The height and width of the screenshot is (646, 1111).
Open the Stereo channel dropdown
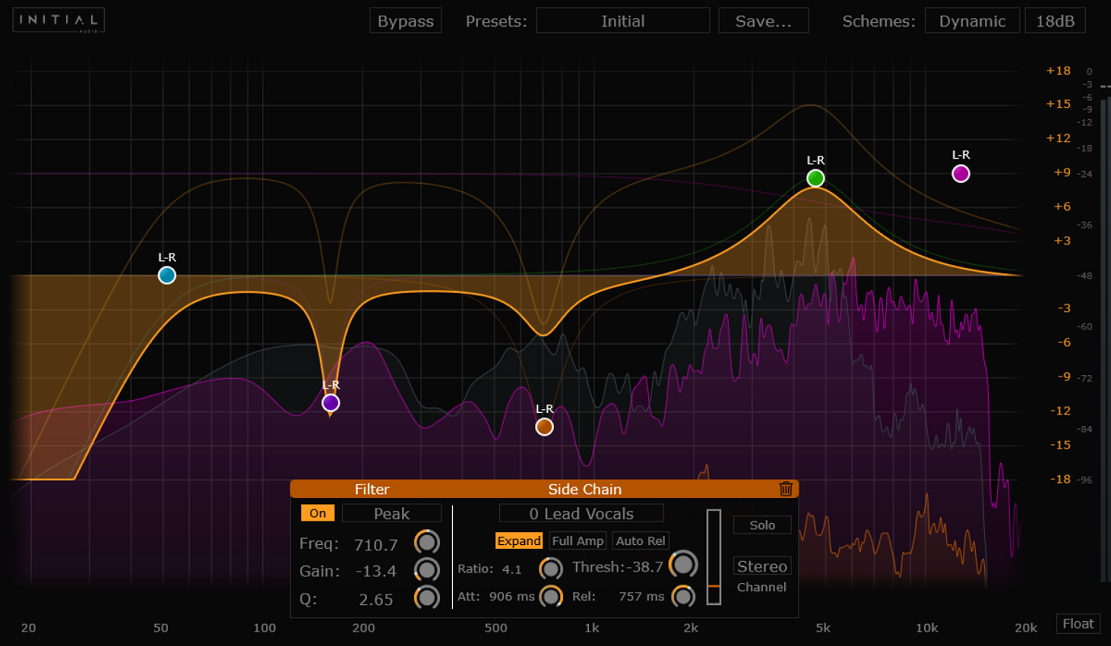(x=762, y=566)
